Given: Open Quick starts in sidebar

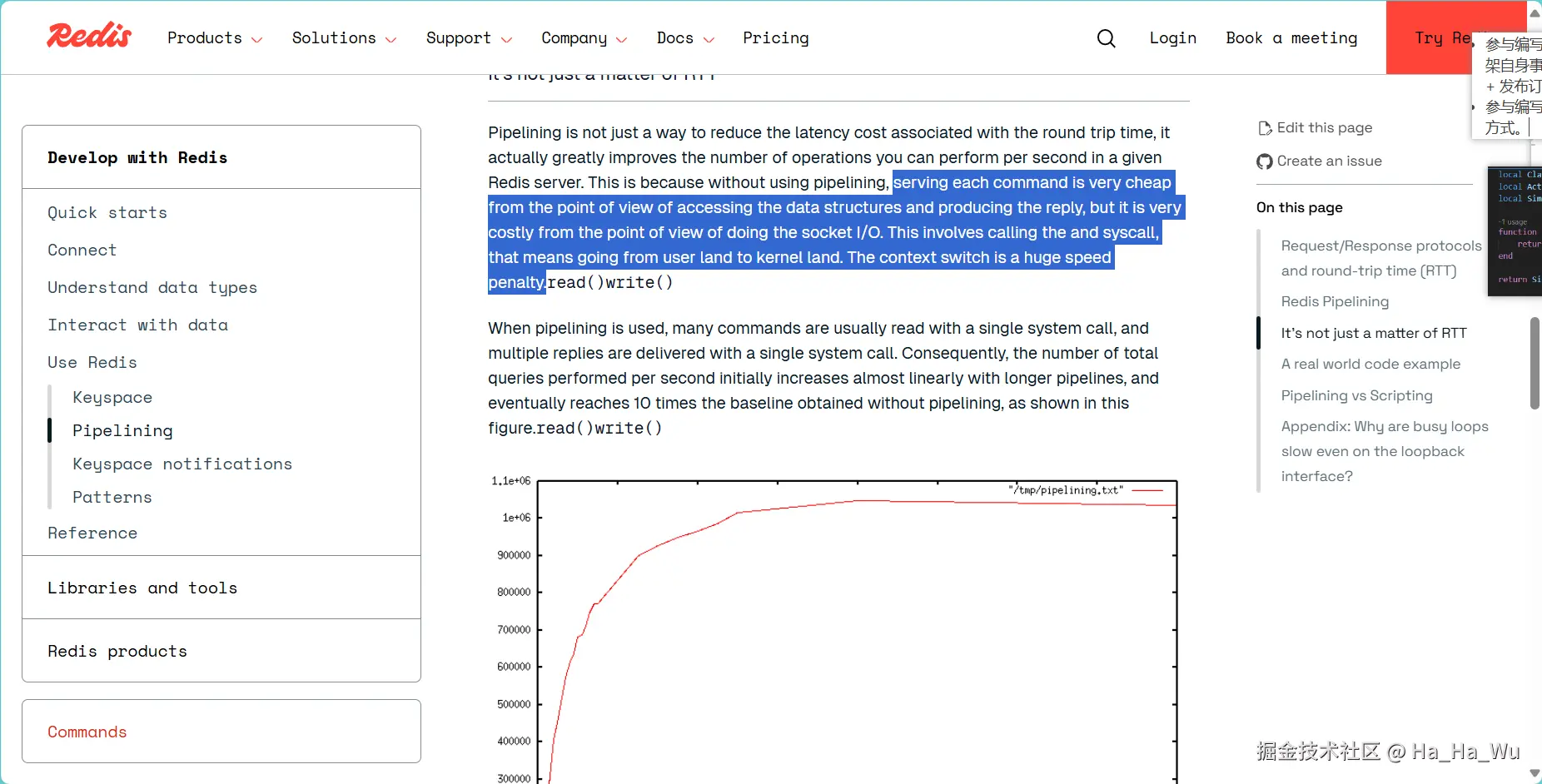Looking at the screenshot, I should click(x=107, y=212).
